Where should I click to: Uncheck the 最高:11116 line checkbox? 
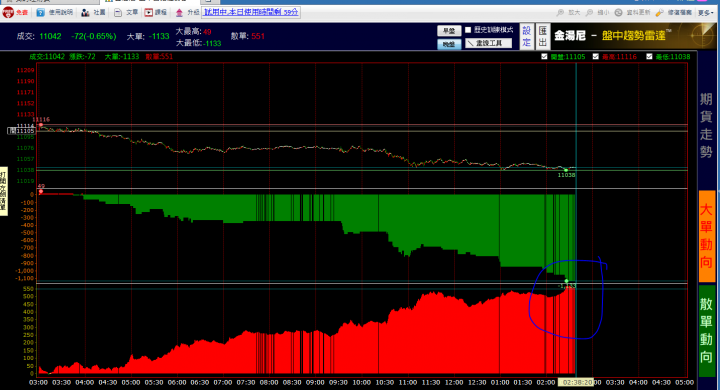[596, 57]
